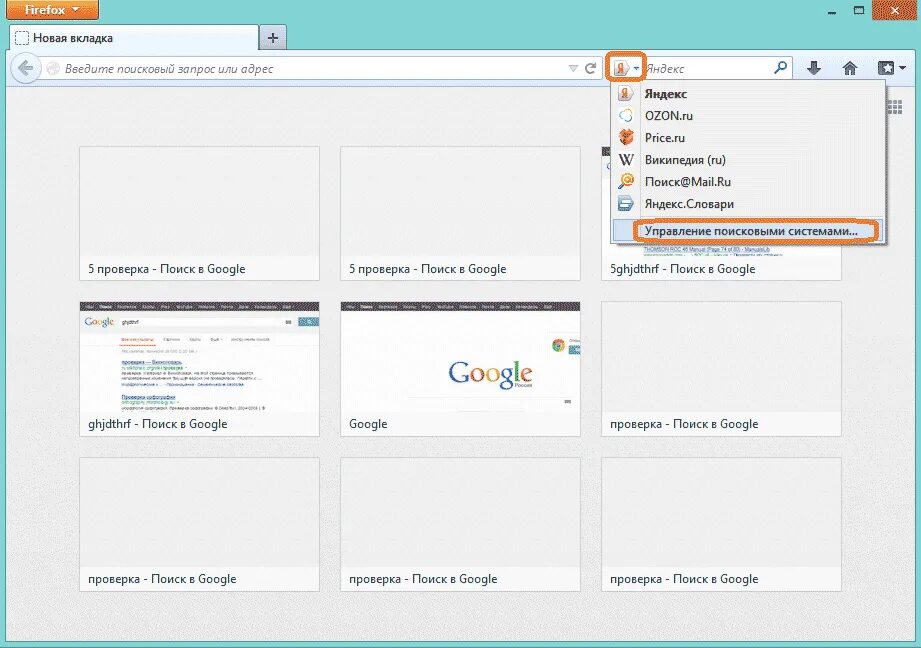The width and height of the screenshot is (921, 648).
Task: Go to the Home page icon
Action: pyautogui.click(x=850, y=69)
